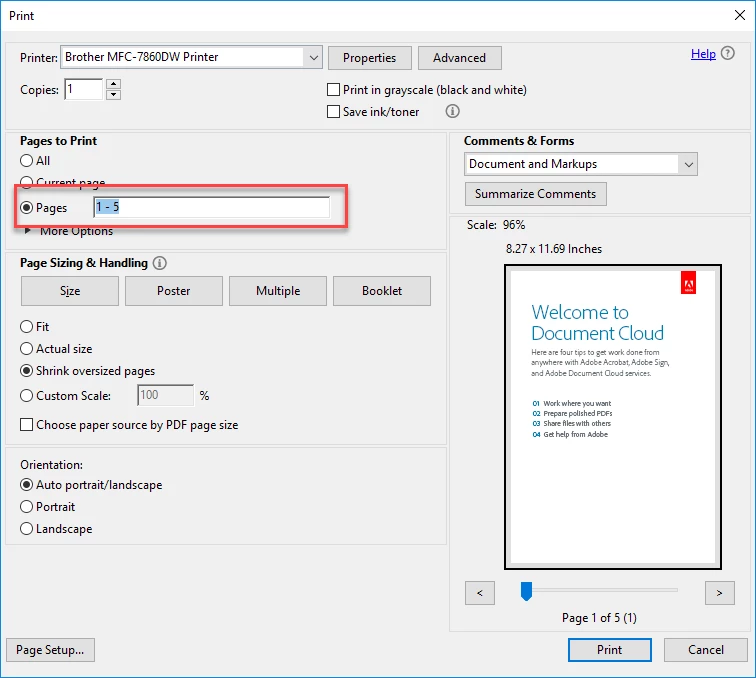
Task: Switch to Multiple pages per sheet
Action: click(278, 291)
